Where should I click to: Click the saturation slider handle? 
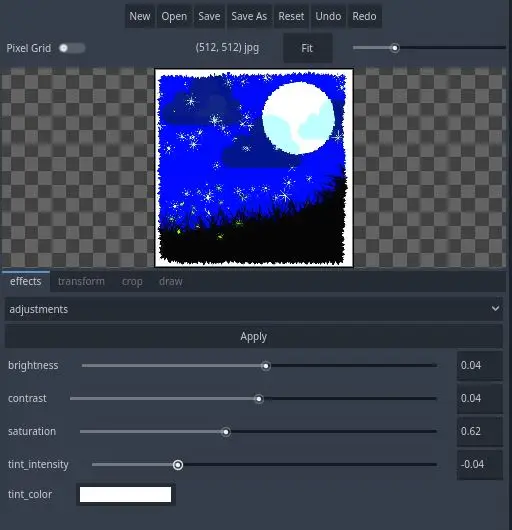(x=226, y=432)
